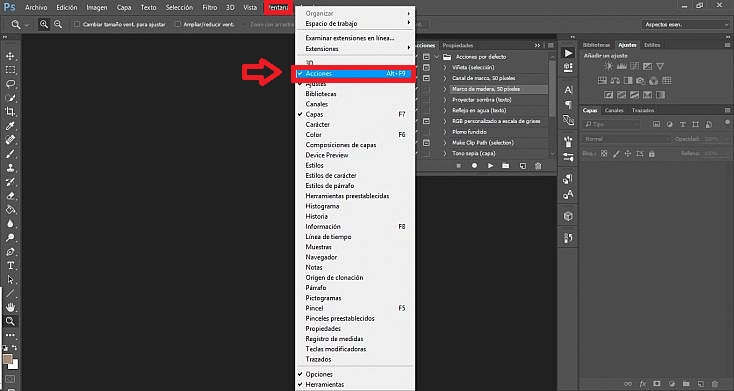
Task: Create a new action
Action: [522, 166]
